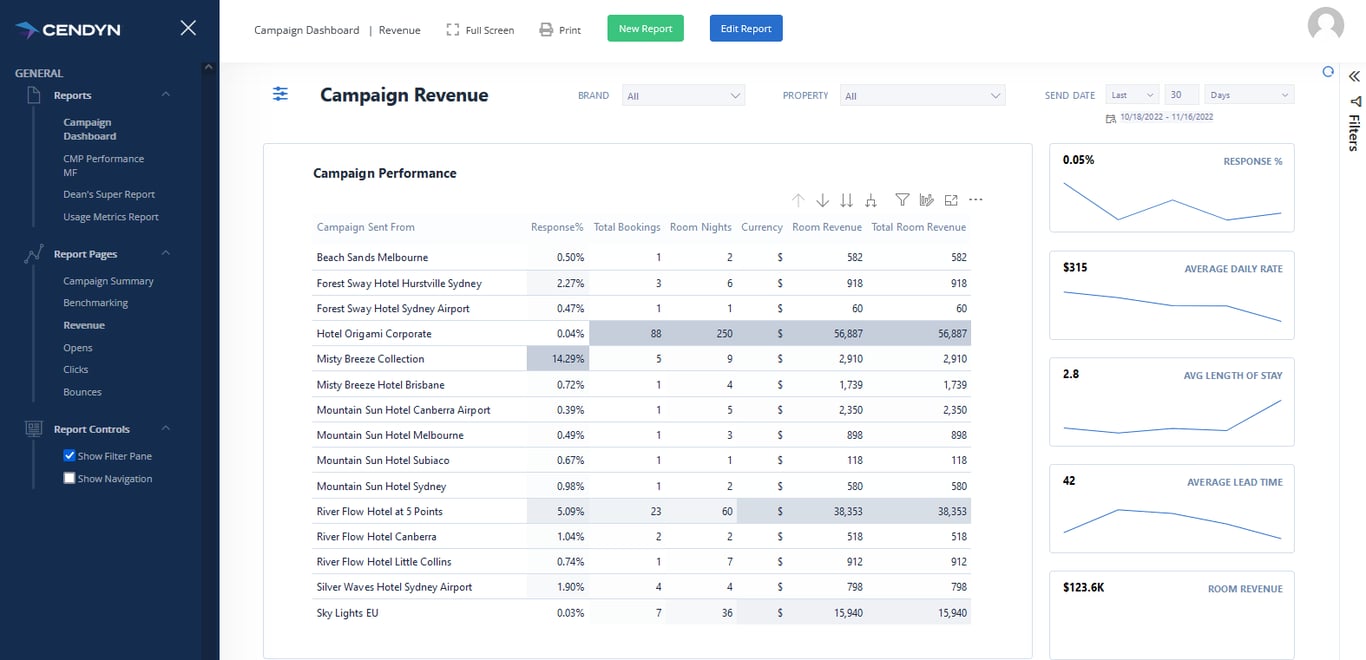This screenshot has height=660, width=1366.
Task: Enable the Show Navigation checkbox
Action: 69,478
